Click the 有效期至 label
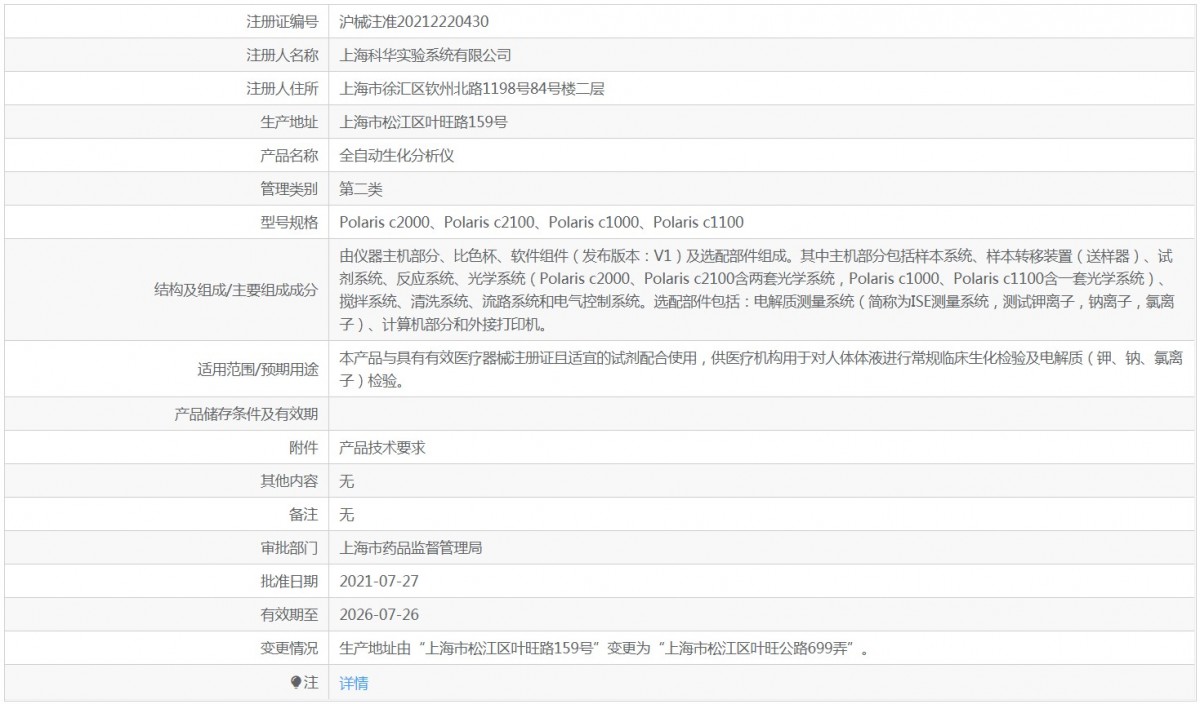The image size is (1200, 704). tap(289, 615)
